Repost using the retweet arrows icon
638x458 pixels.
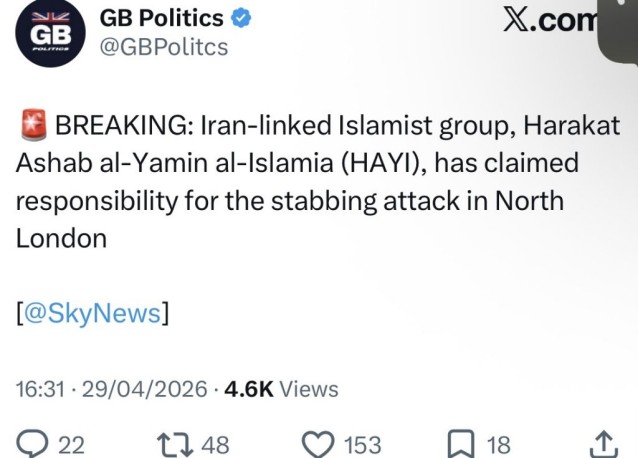click(178, 443)
